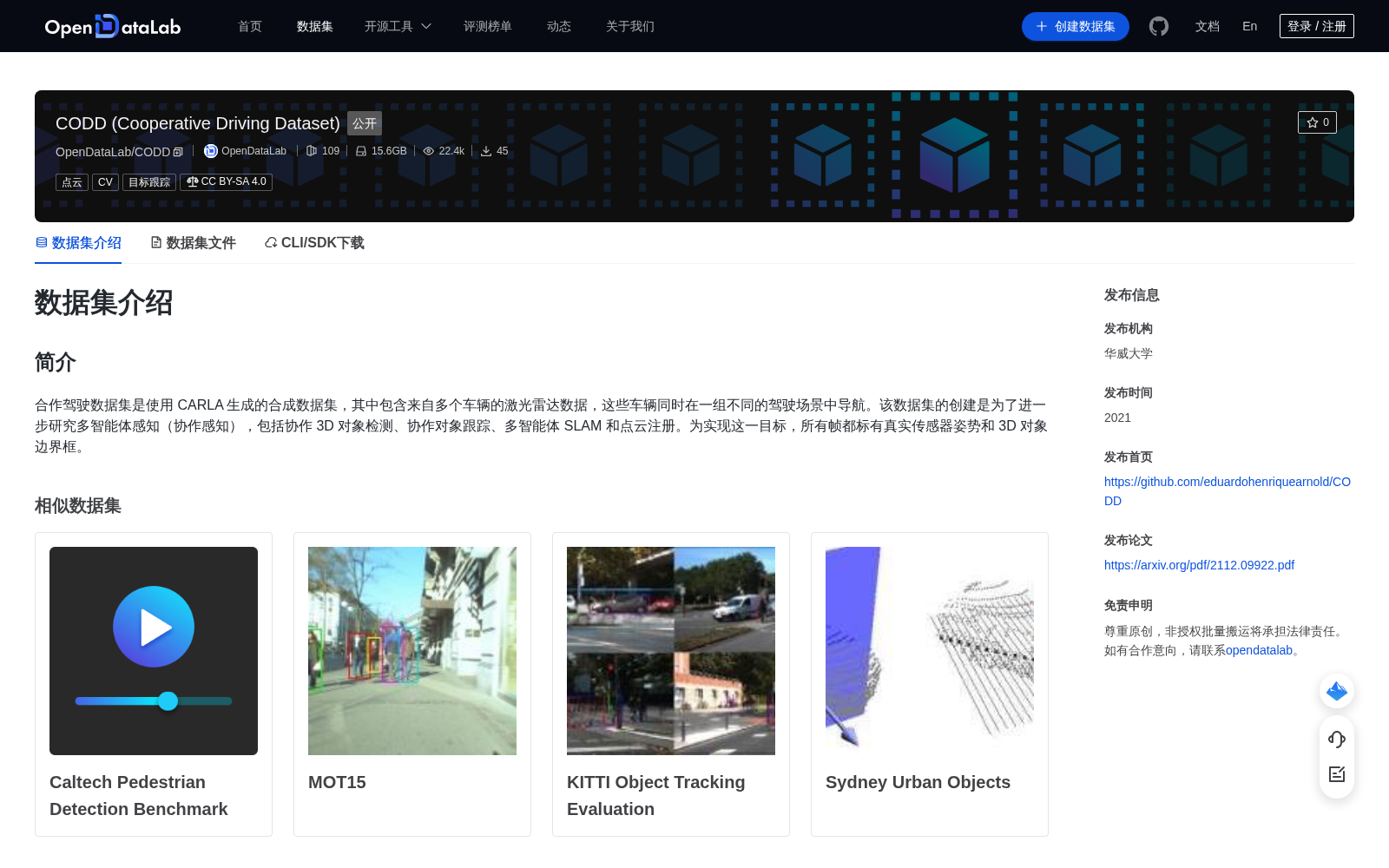Screen dimensions: 1389x868
Task: Click the OpenDataLab/CODD path text
Action: coord(113,152)
